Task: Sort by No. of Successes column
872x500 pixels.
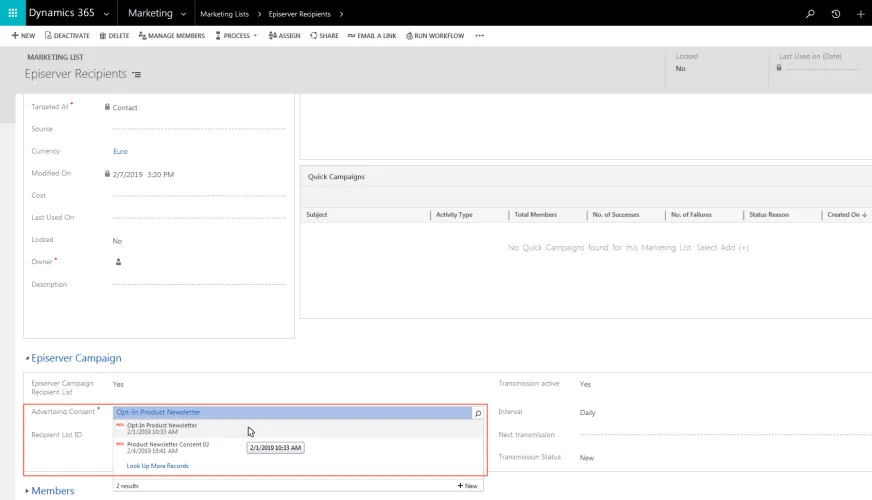Action: point(616,215)
